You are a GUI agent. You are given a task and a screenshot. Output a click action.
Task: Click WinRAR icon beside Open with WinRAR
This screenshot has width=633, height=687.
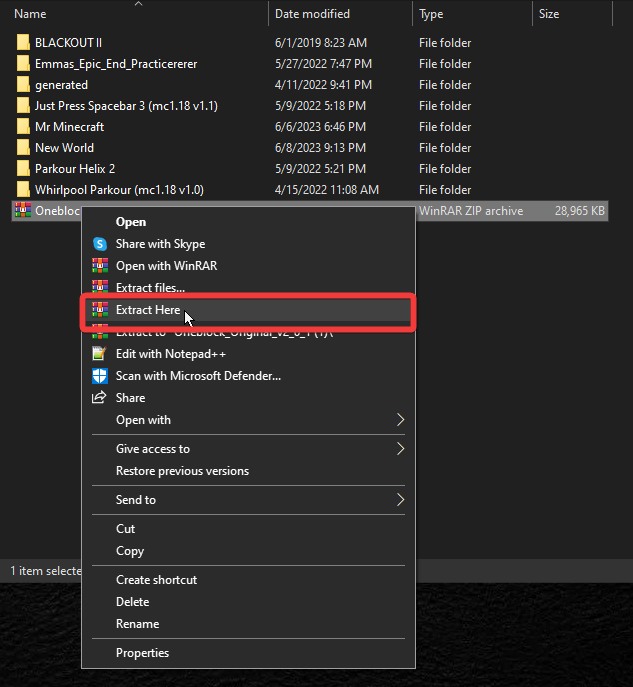pyautogui.click(x=100, y=266)
